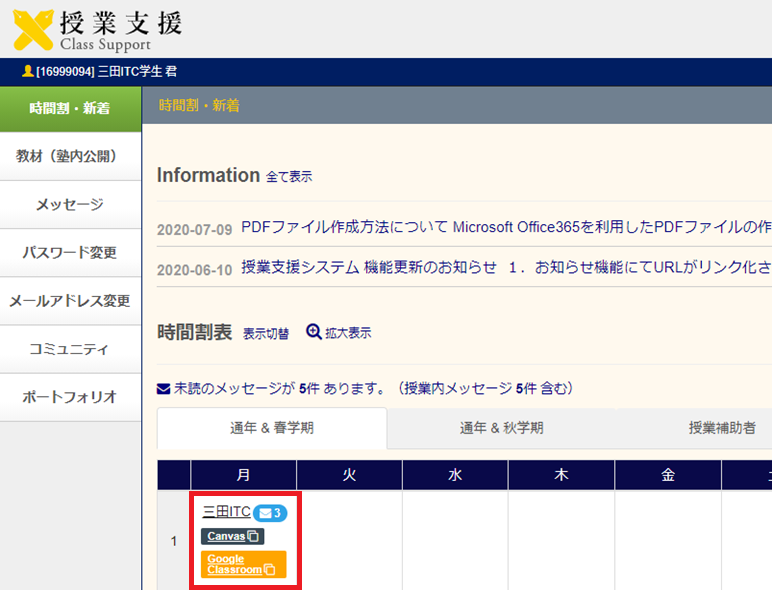Click the Class Support pencil logo
Screen dimensions: 772x590
point(32,29)
